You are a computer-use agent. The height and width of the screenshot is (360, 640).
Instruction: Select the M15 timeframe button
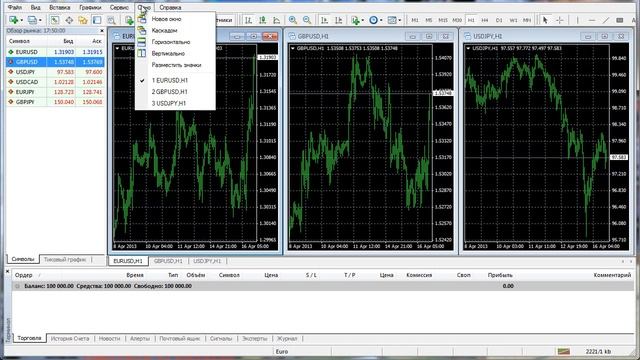pos(443,20)
